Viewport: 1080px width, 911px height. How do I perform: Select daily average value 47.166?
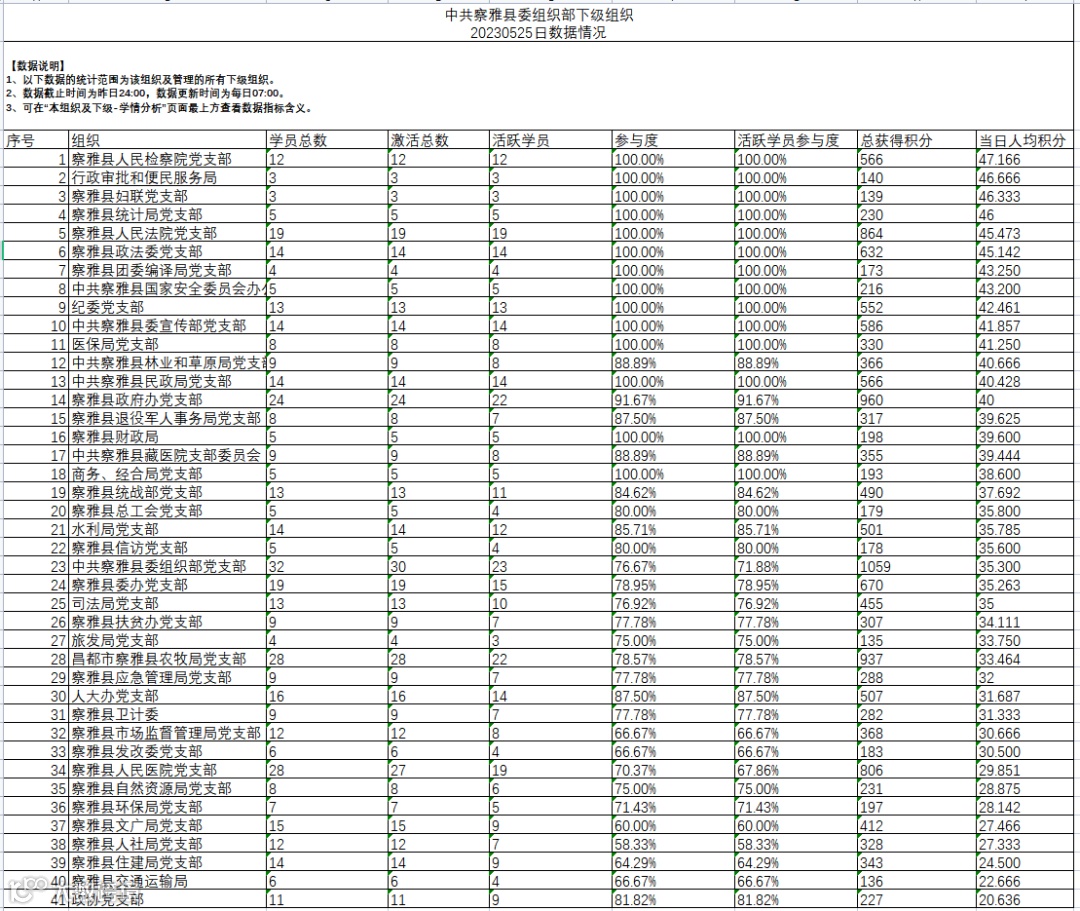1024,159
